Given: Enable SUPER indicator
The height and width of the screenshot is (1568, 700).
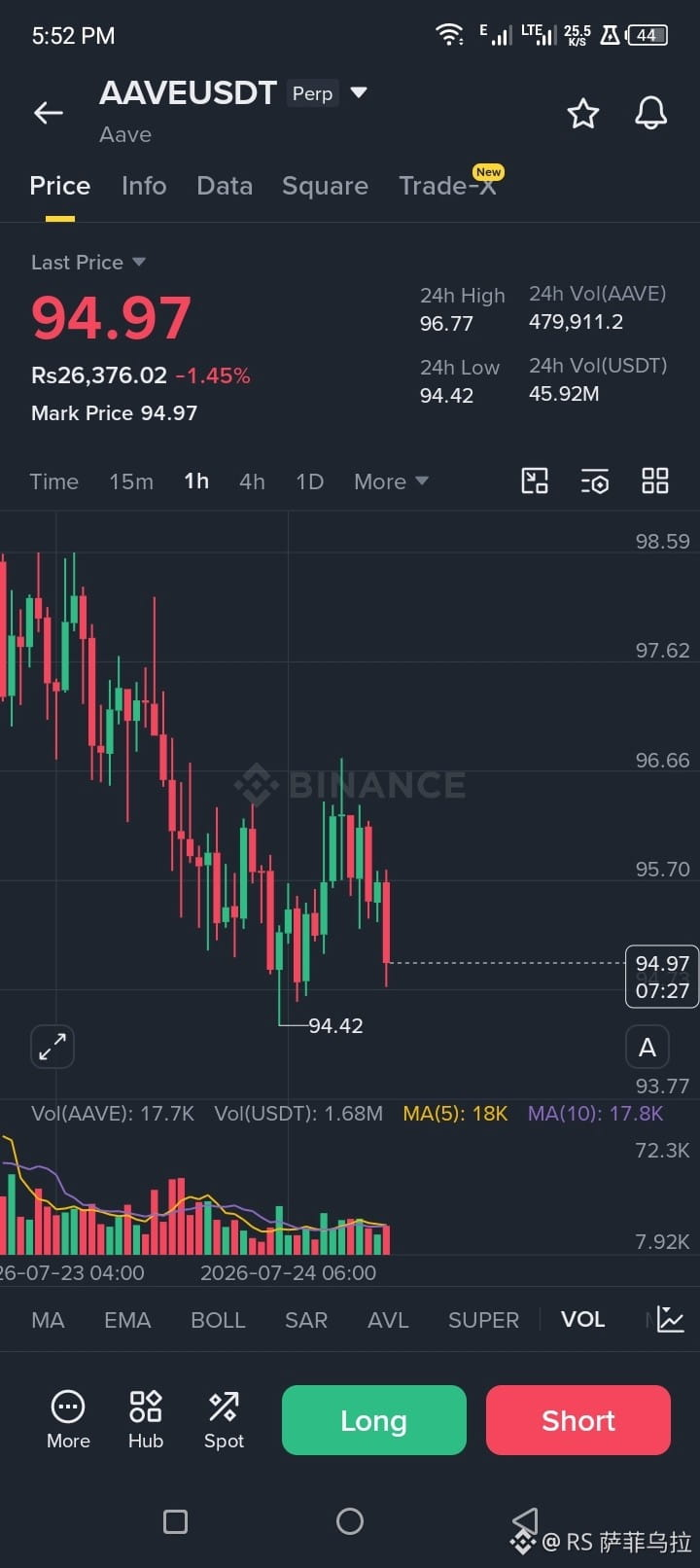Looking at the screenshot, I should 483,1320.
